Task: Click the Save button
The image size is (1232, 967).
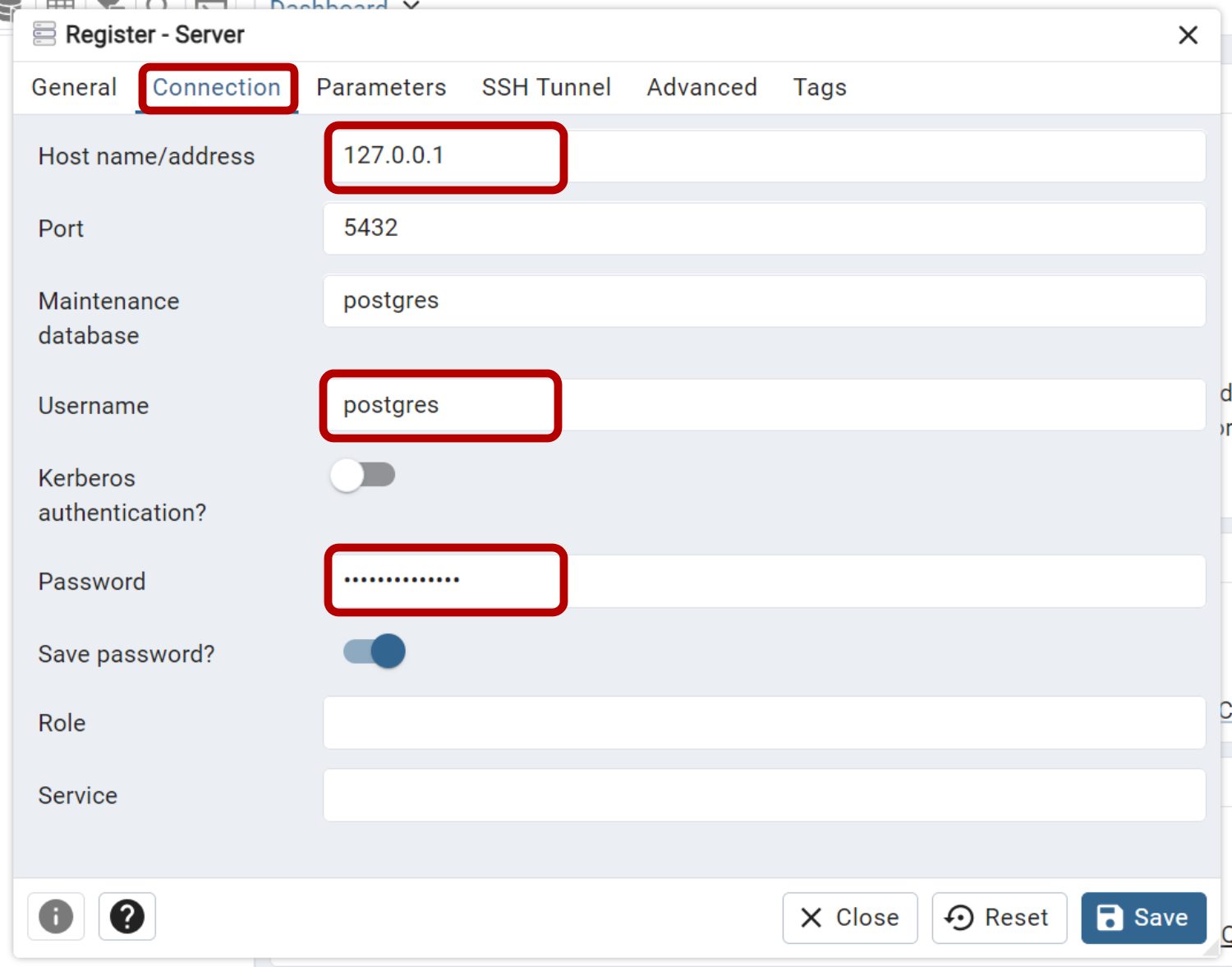Action: 1143,918
